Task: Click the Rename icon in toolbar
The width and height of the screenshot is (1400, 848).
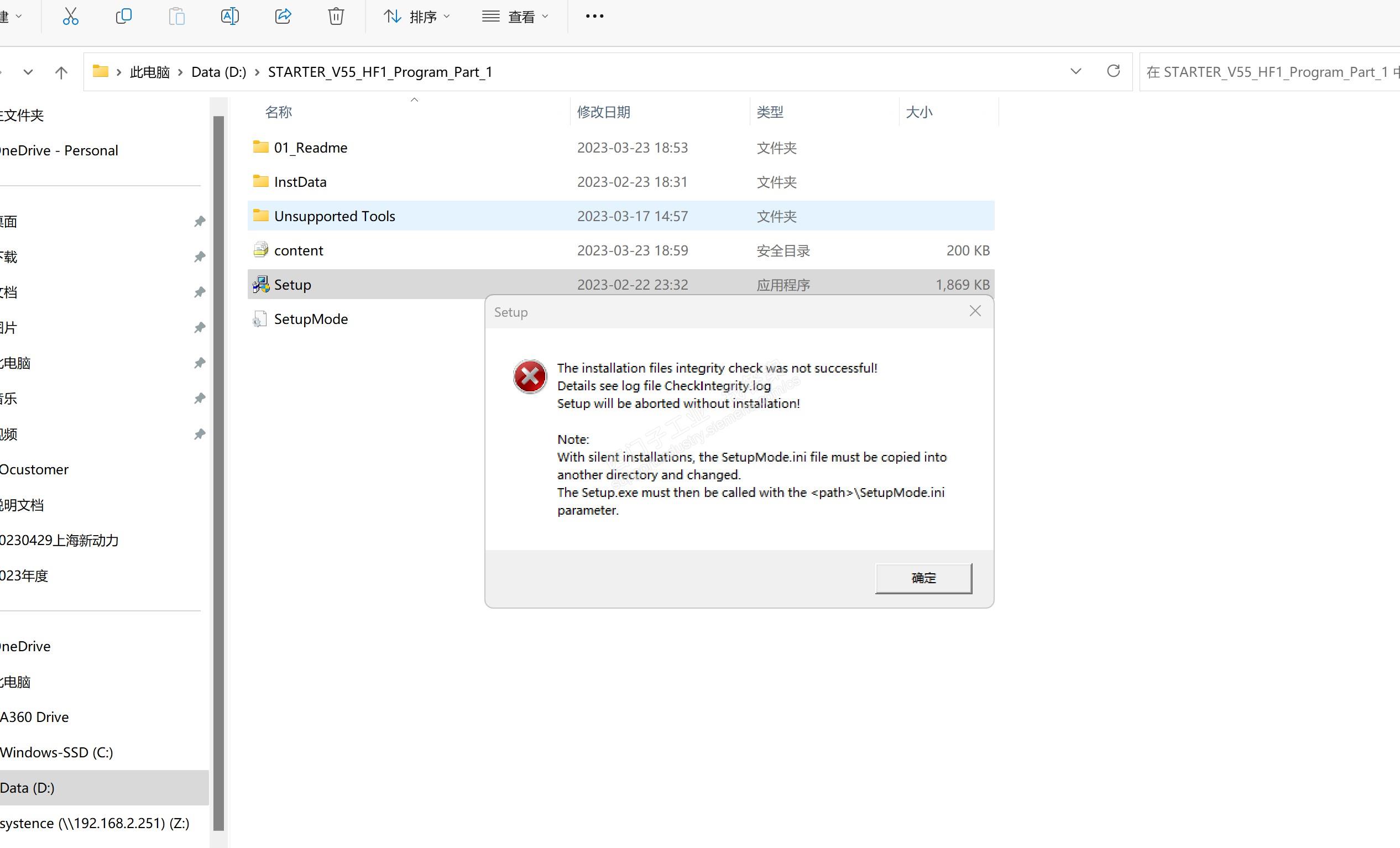Action: tap(229, 17)
